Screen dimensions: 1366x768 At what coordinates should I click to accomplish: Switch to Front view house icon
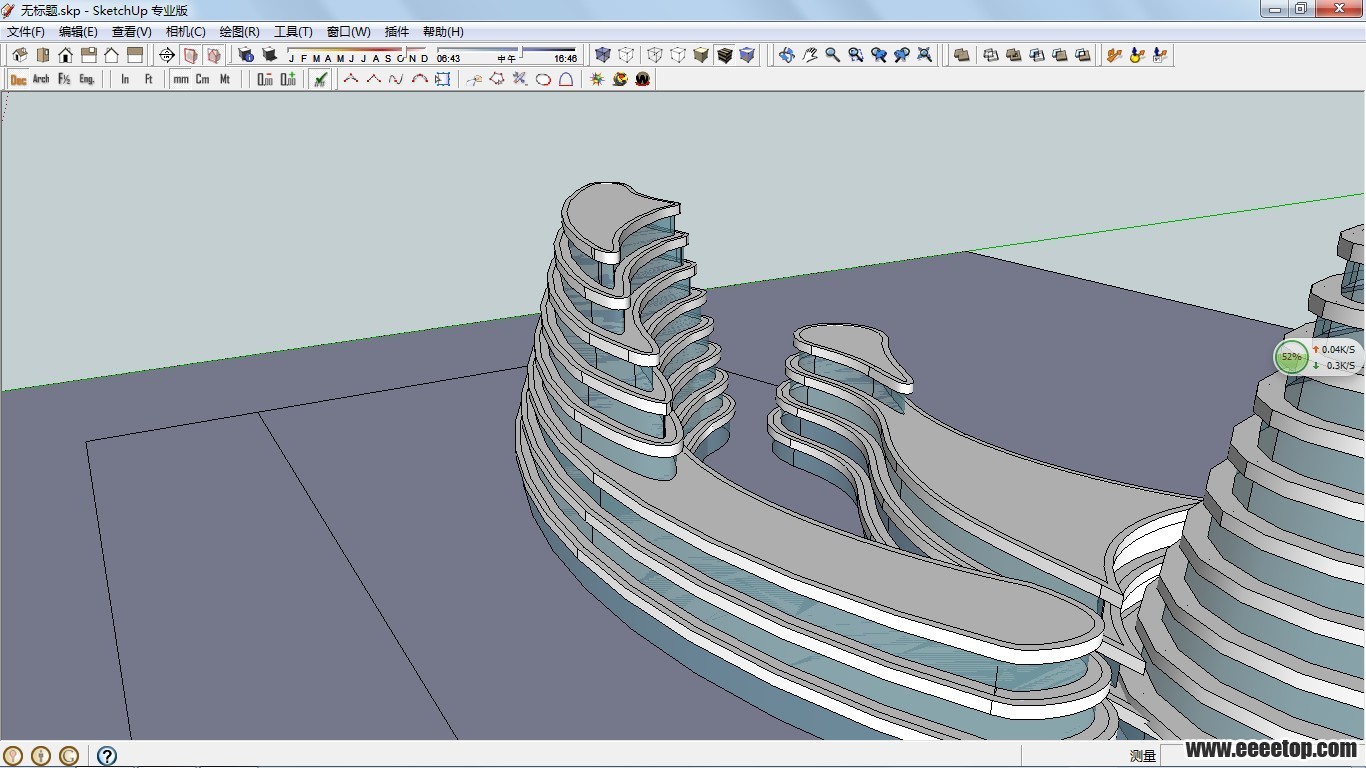(x=65, y=55)
